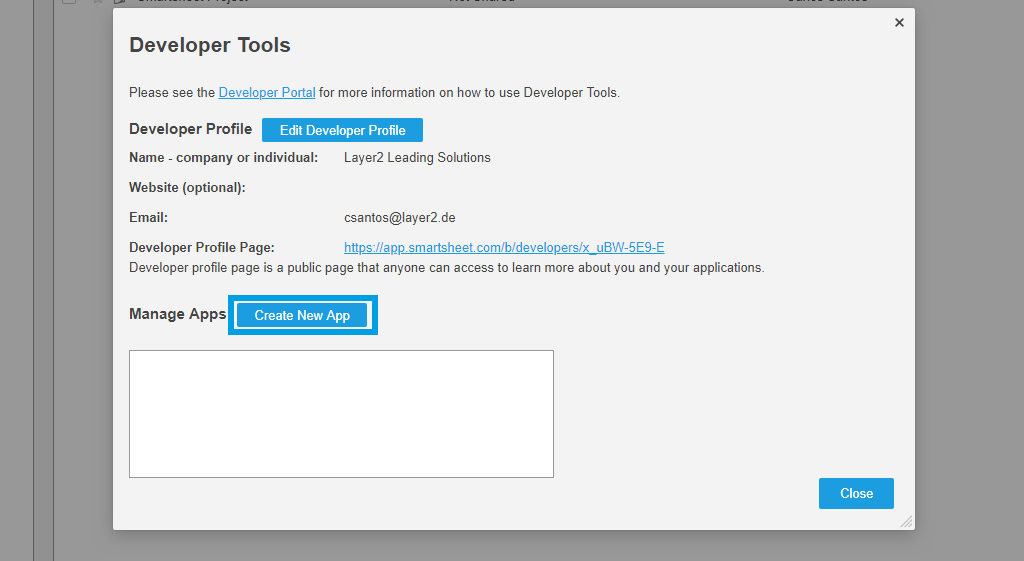Click the public profile page description sentence
Viewport: 1024px width, 561px height.
(x=446, y=267)
